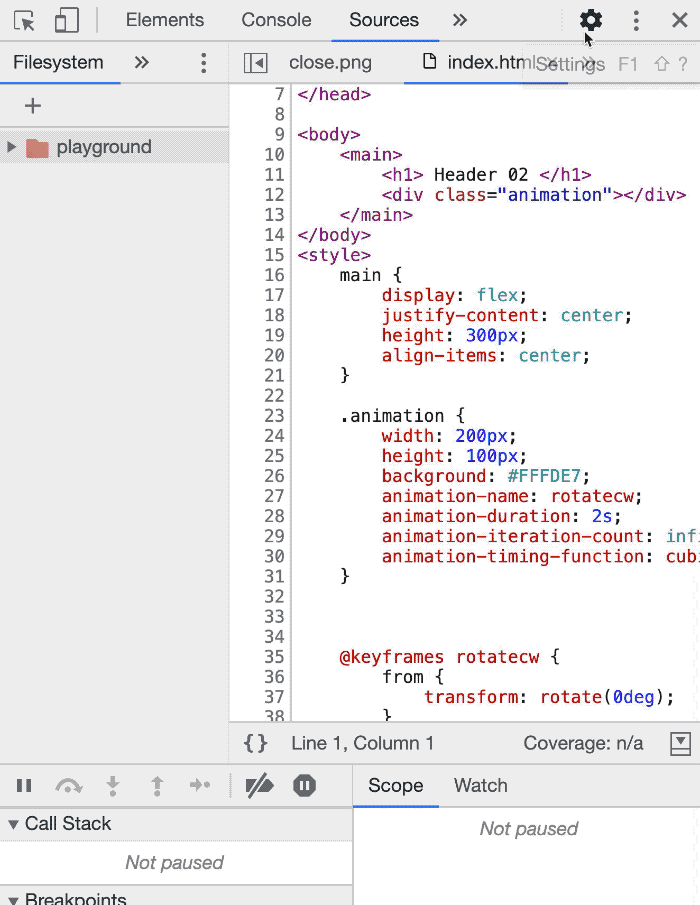This screenshot has width=700, height=905.
Task: Open the DevTools three-dot customize menu
Action: tap(636, 20)
